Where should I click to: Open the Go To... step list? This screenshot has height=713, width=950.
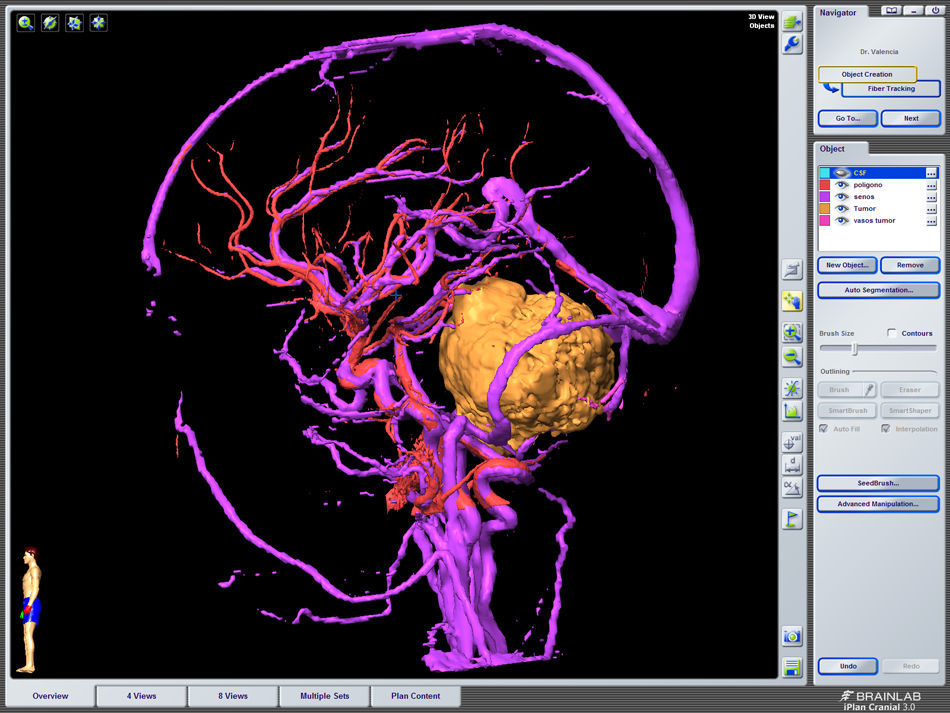(848, 118)
